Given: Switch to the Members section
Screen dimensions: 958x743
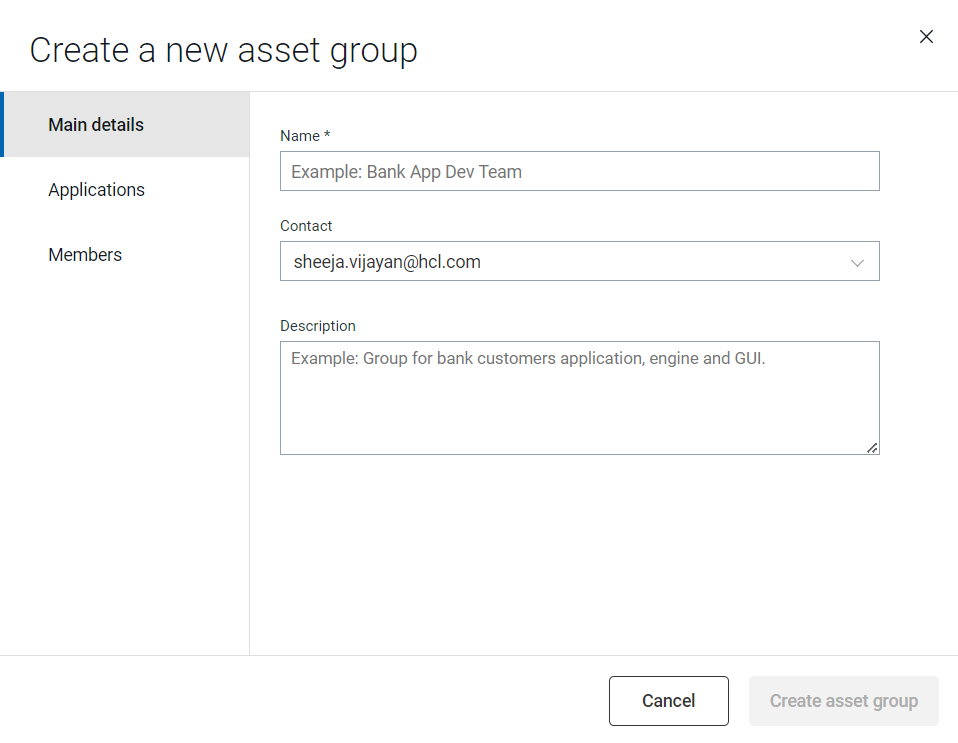Looking at the screenshot, I should tap(85, 254).
